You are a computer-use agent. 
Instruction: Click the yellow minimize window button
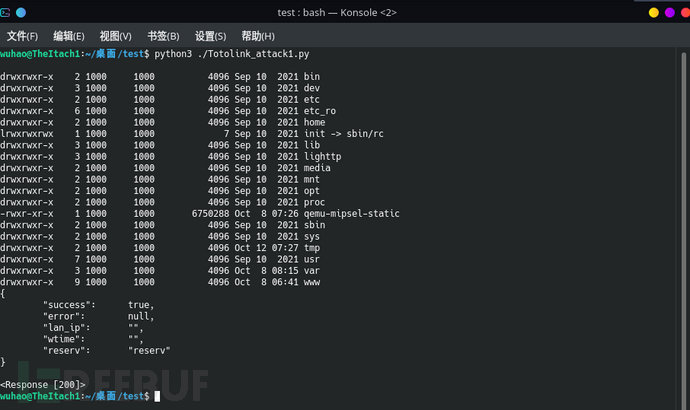pyautogui.click(x=654, y=12)
